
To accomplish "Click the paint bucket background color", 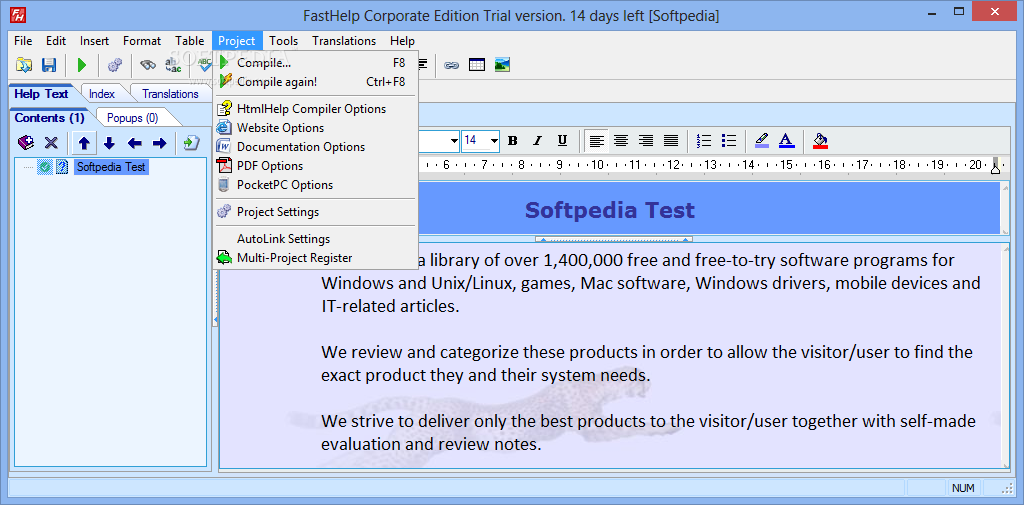I will [820, 140].
